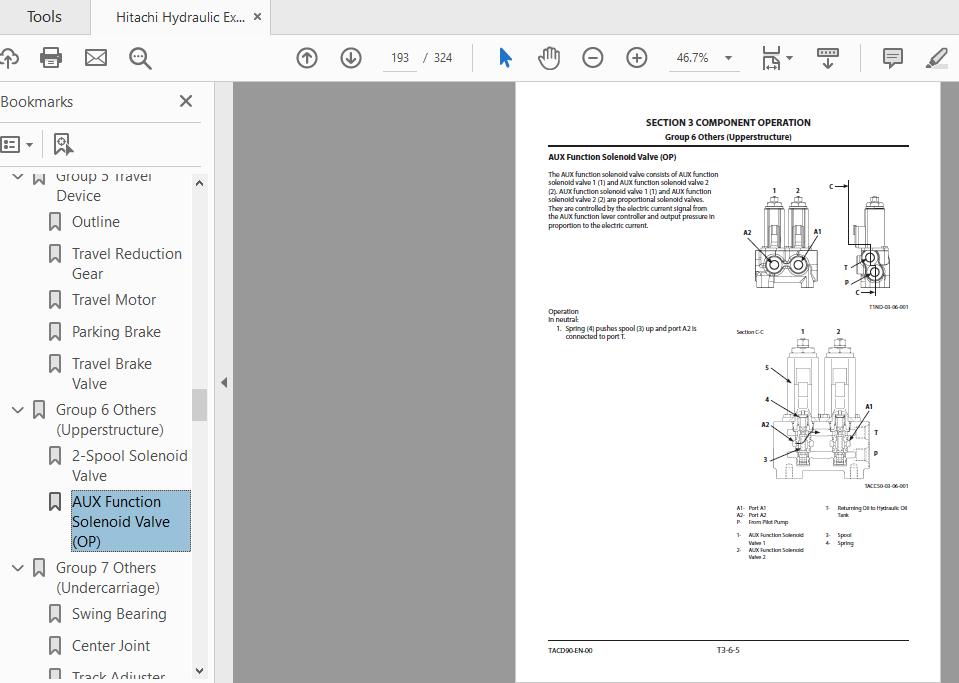Collapse the Group 6 Others (Upperstructure) bookmark
The image size is (959, 683).
[x=18, y=410]
